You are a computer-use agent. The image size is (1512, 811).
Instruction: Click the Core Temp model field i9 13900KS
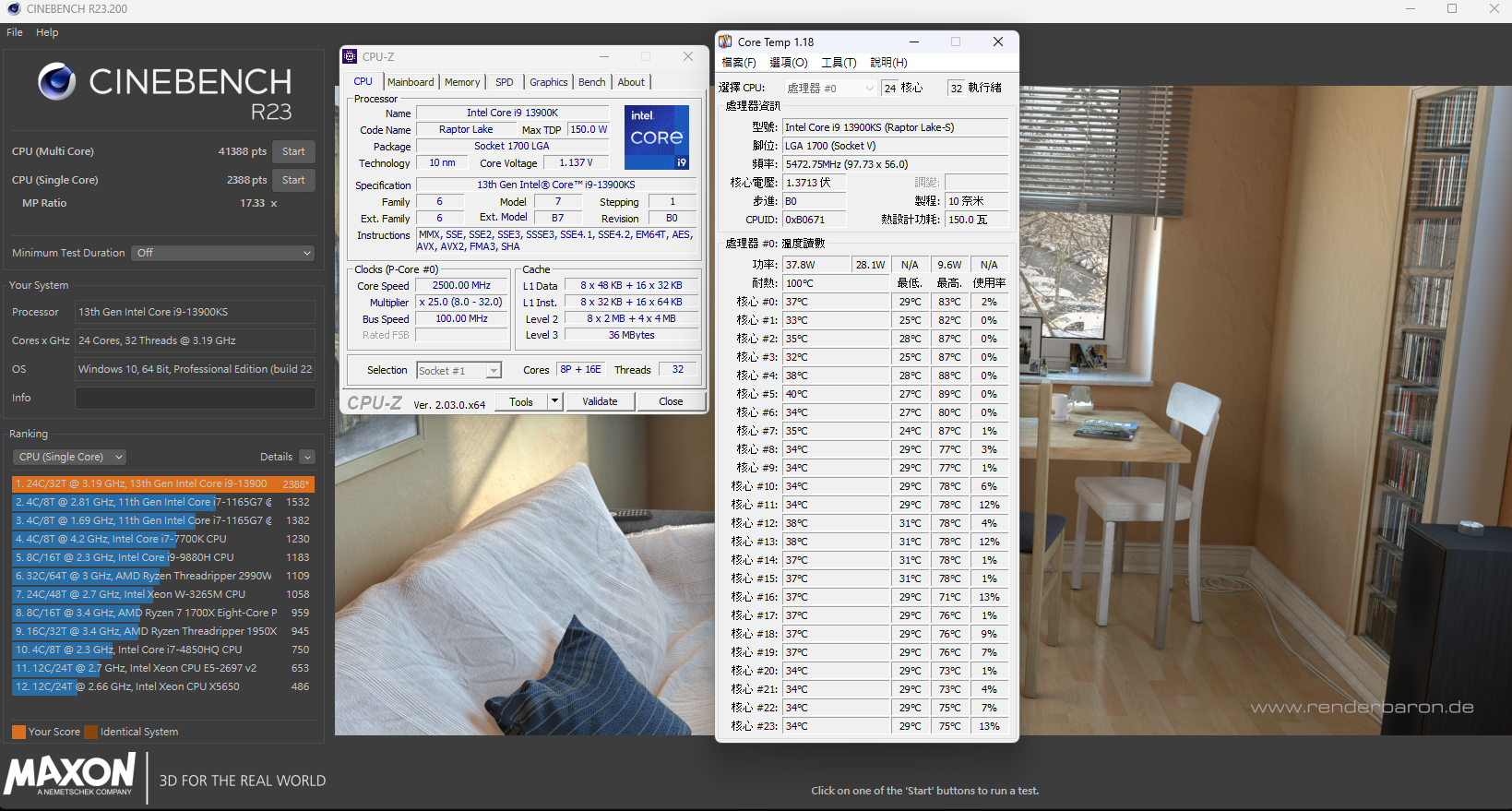pos(896,127)
